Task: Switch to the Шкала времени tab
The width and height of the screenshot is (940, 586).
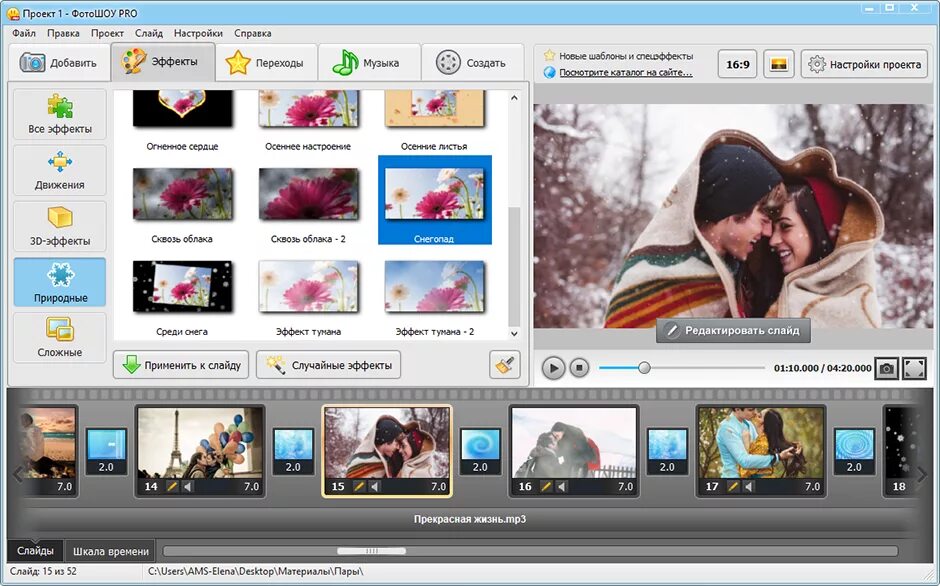Action: pos(110,551)
